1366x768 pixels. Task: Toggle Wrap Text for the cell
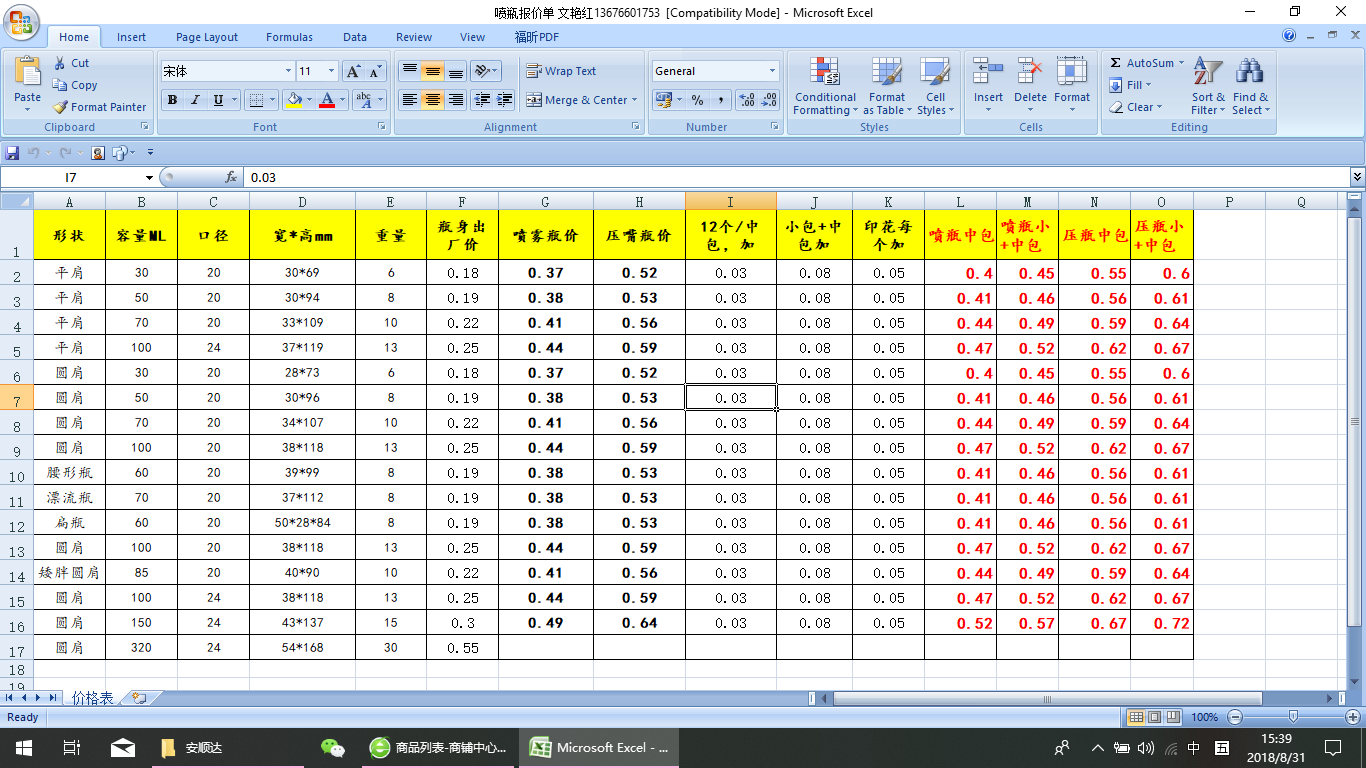point(561,71)
